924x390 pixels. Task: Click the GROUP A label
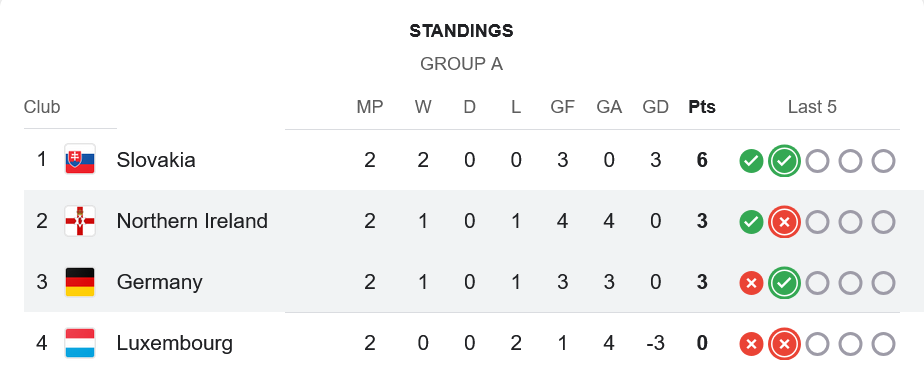[x=461, y=64]
